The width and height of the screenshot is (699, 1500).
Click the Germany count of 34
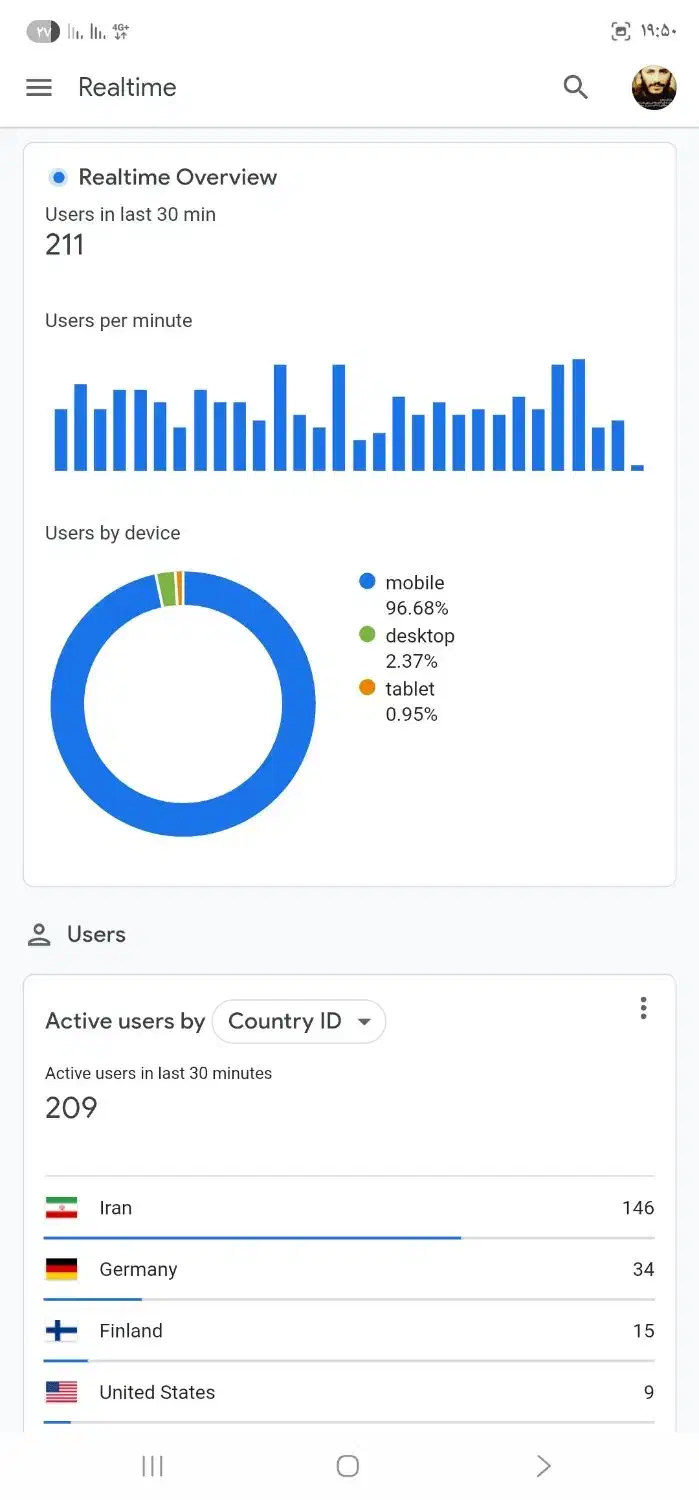coord(643,1269)
